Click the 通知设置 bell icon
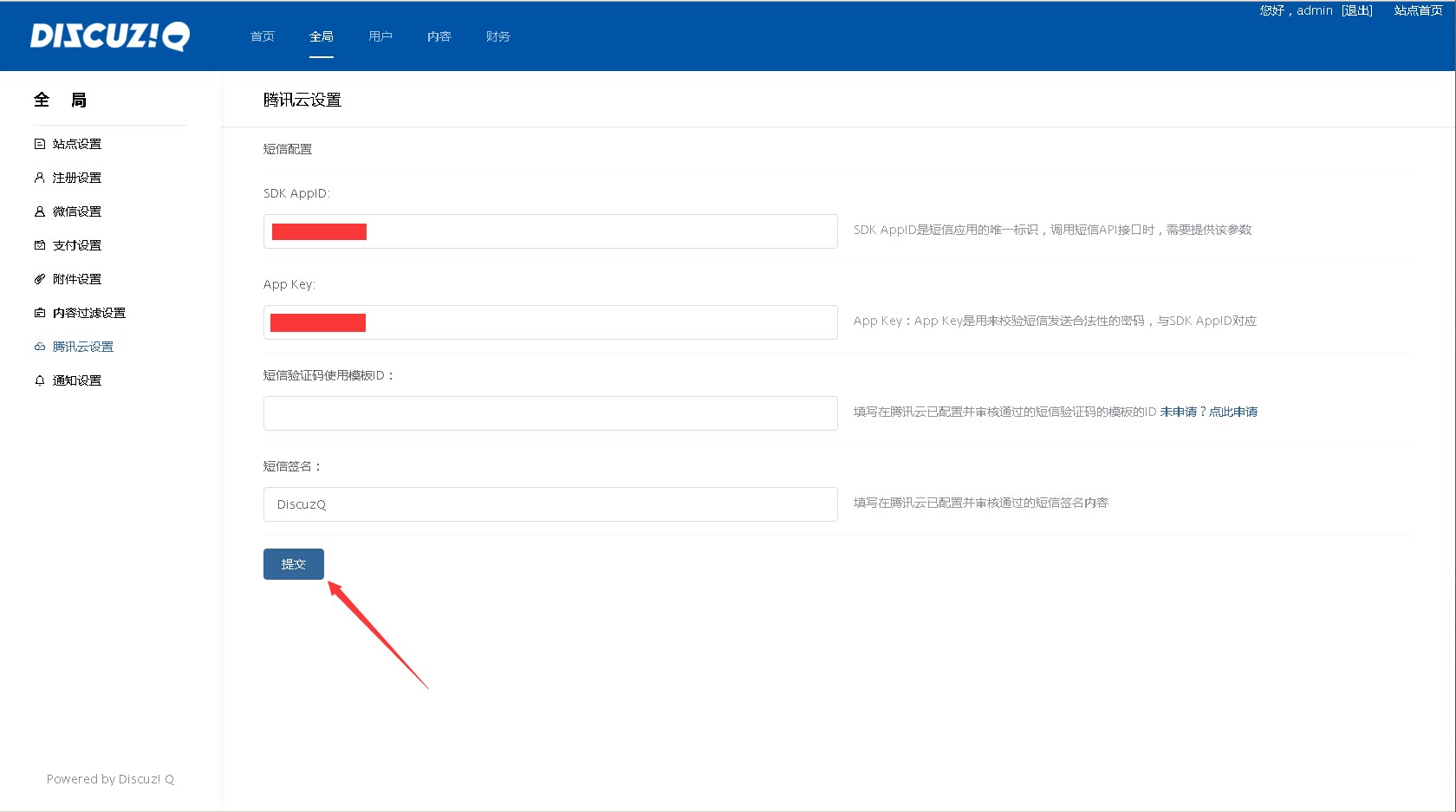The width and height of the screenshot is (1456, 812). pyautogui.click(x=39, y=380)
